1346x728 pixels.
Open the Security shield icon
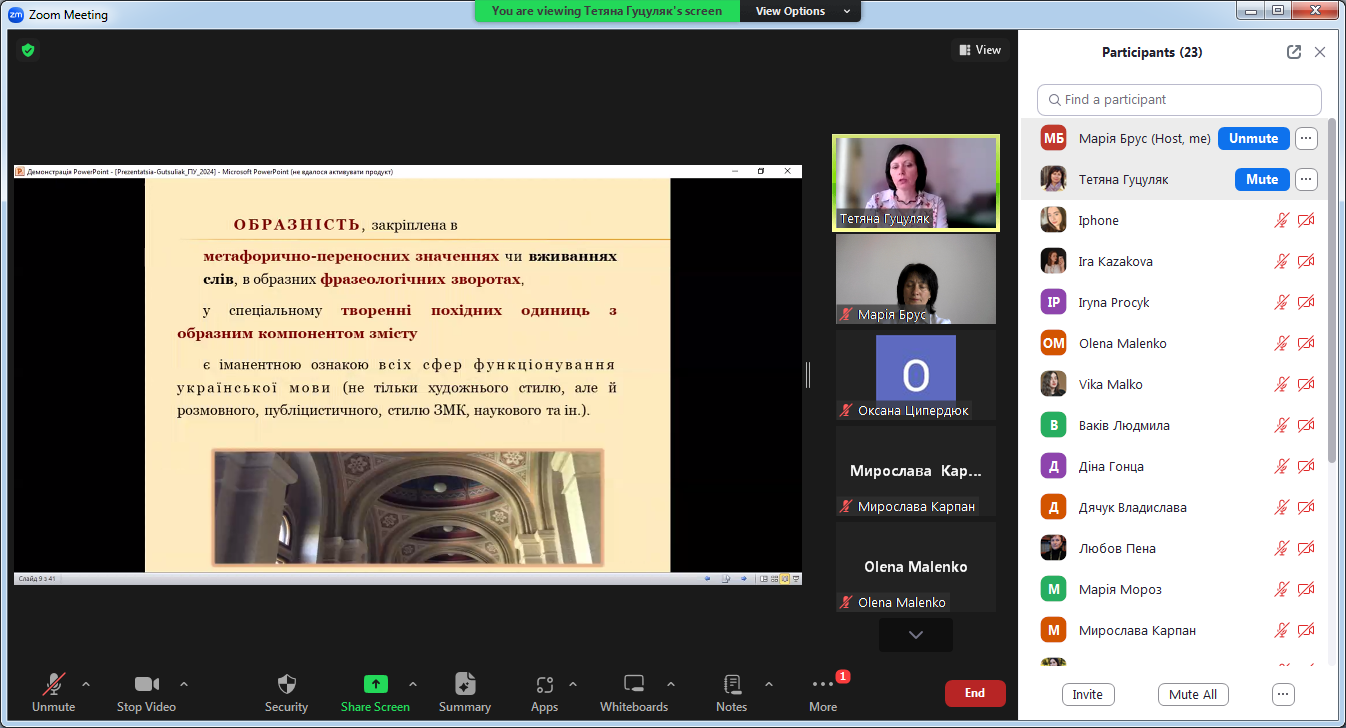(286, 685)
